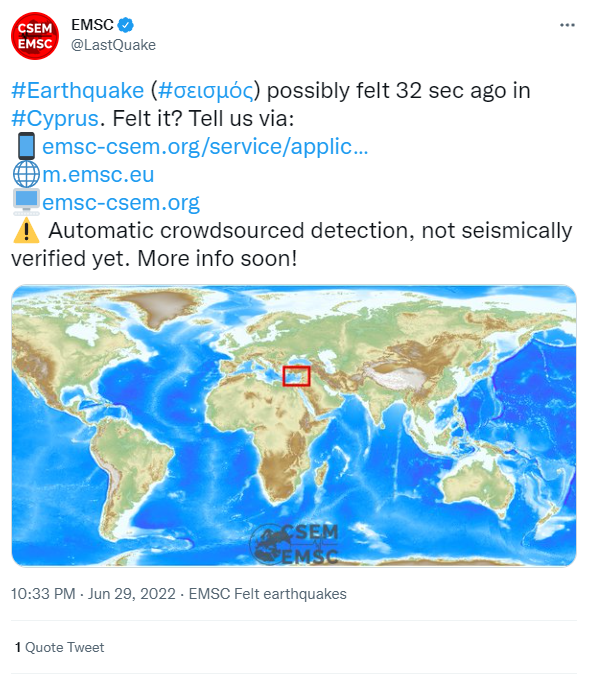Screen dimensions: 592x678
Task: Open the 10:33 PM Jun 29 timestamp
Action: click(93, 594)
